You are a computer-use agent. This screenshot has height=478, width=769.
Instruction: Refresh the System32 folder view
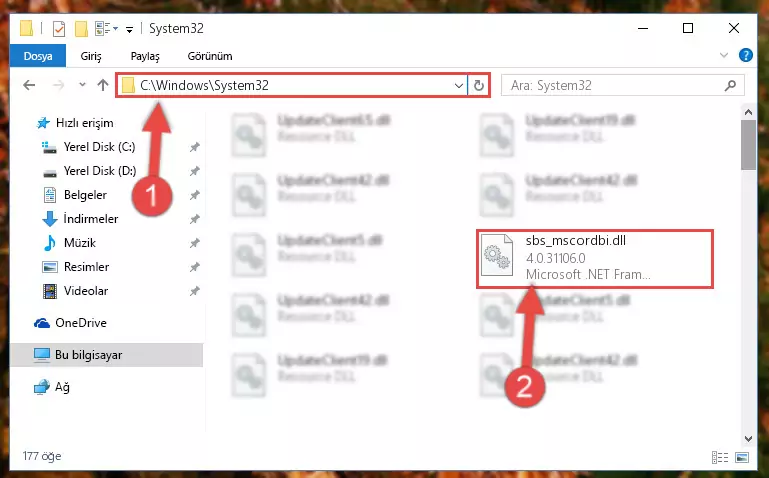point(479,85)
